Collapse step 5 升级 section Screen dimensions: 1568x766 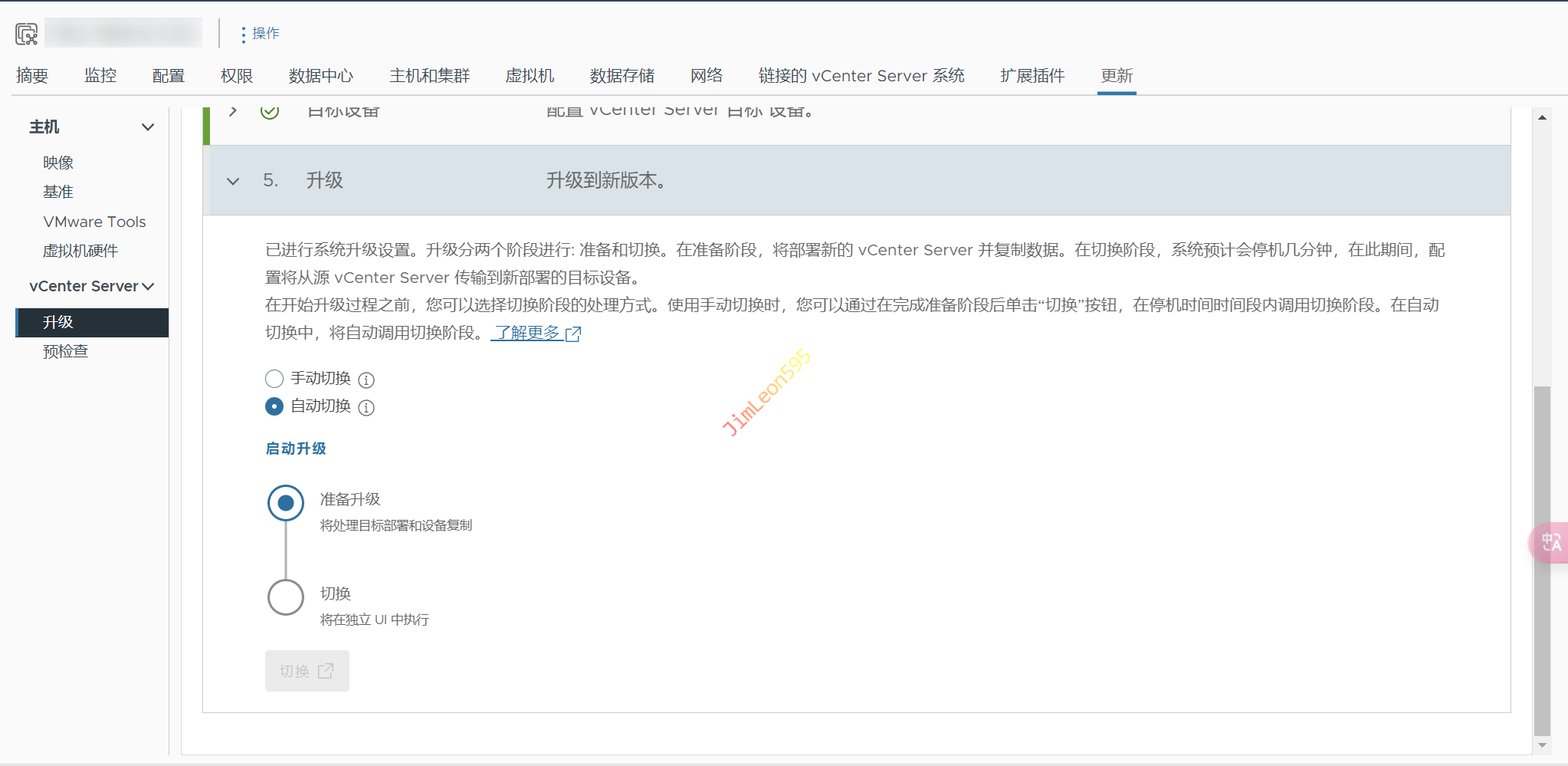pyautogui.click(x=233, y=181)
